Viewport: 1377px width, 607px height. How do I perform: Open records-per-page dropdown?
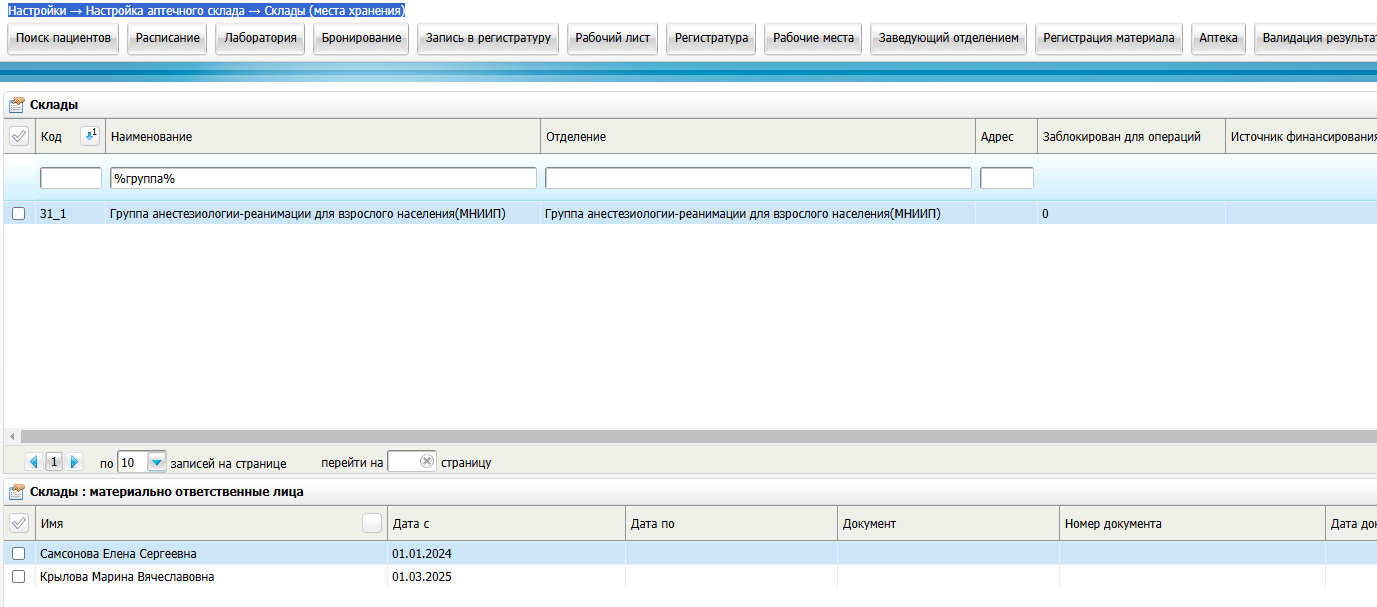[x=157, y=462]
